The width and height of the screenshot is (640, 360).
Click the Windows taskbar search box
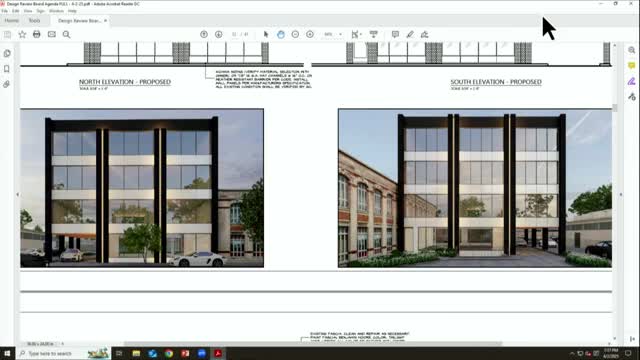point(63,353)
